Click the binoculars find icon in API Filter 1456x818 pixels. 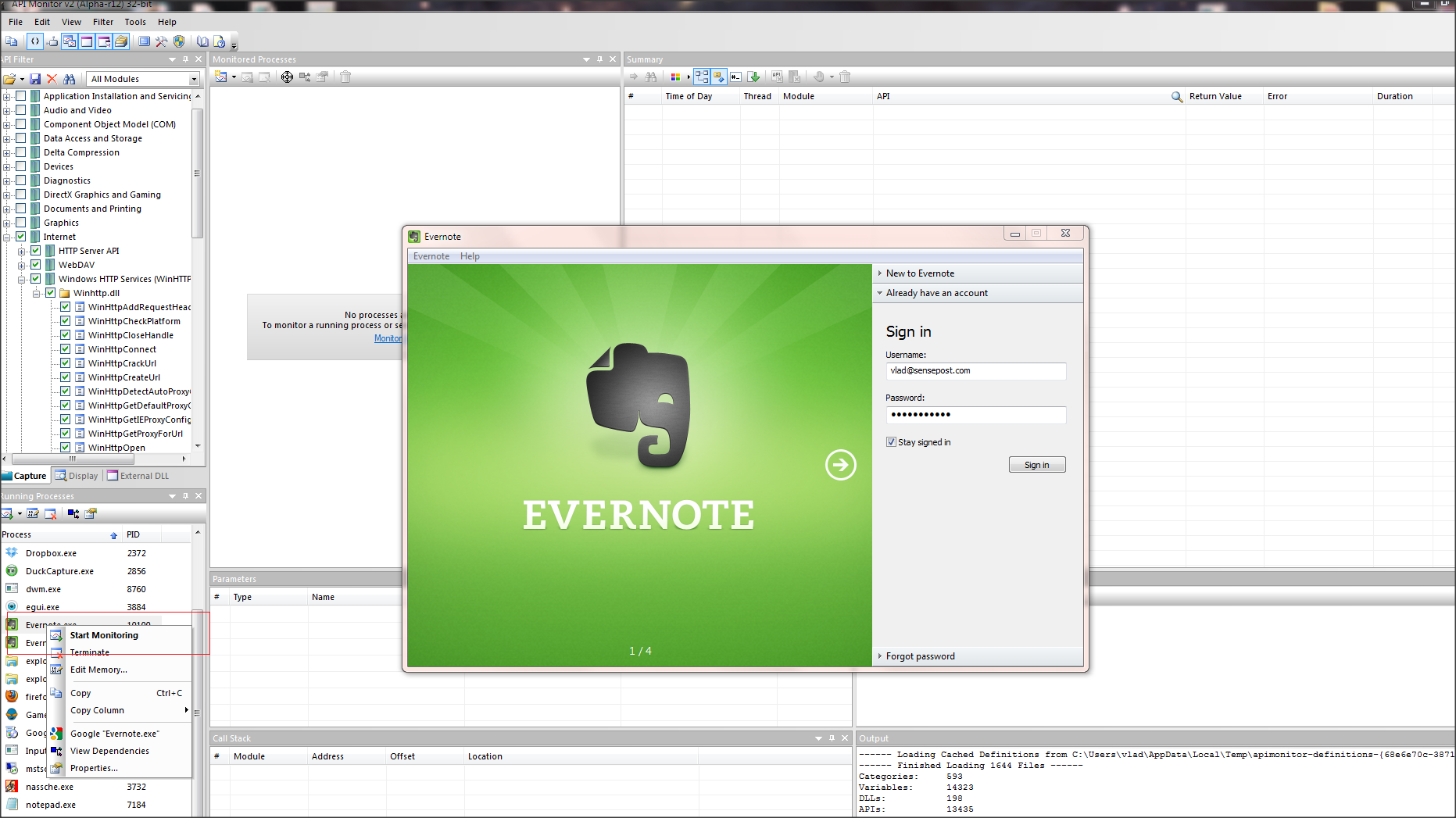point(70,79)
